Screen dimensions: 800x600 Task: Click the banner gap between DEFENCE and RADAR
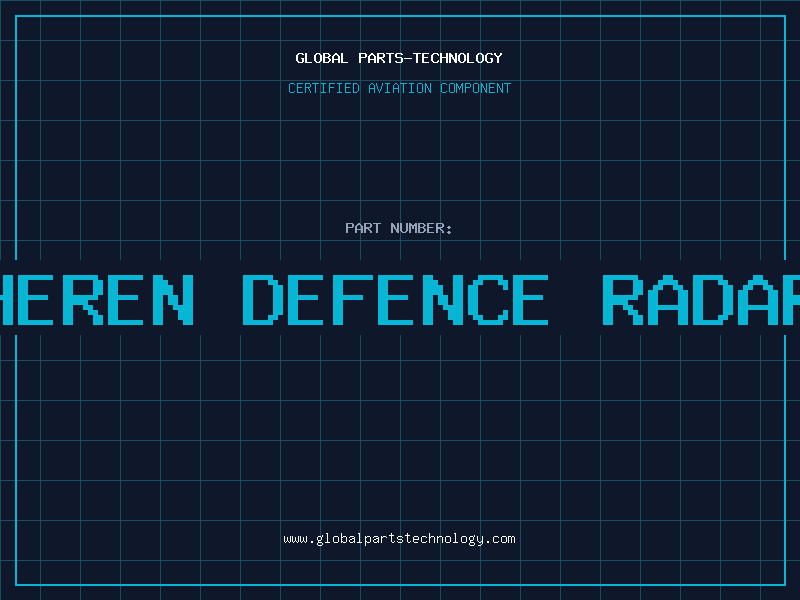pyautogui.click(x=575, y=300)
